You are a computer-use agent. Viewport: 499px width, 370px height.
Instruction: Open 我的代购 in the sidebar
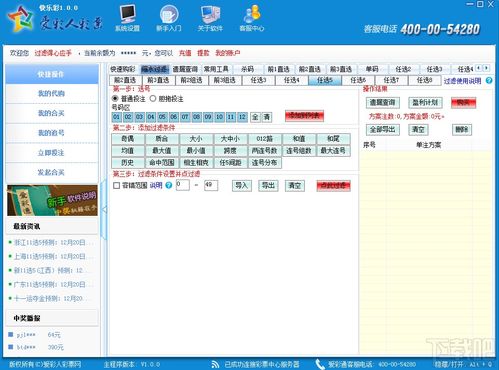[x=51, y=94]
